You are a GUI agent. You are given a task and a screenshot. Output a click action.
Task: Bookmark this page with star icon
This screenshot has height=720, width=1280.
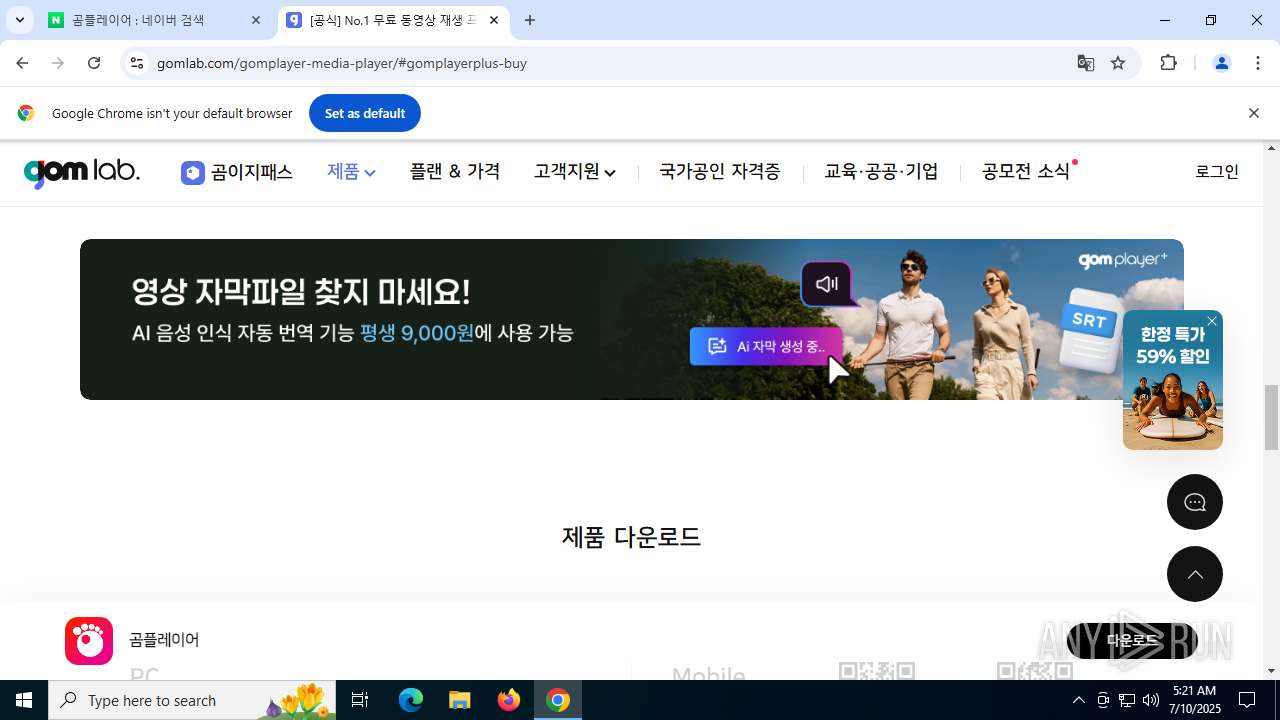click(1118, 63)
